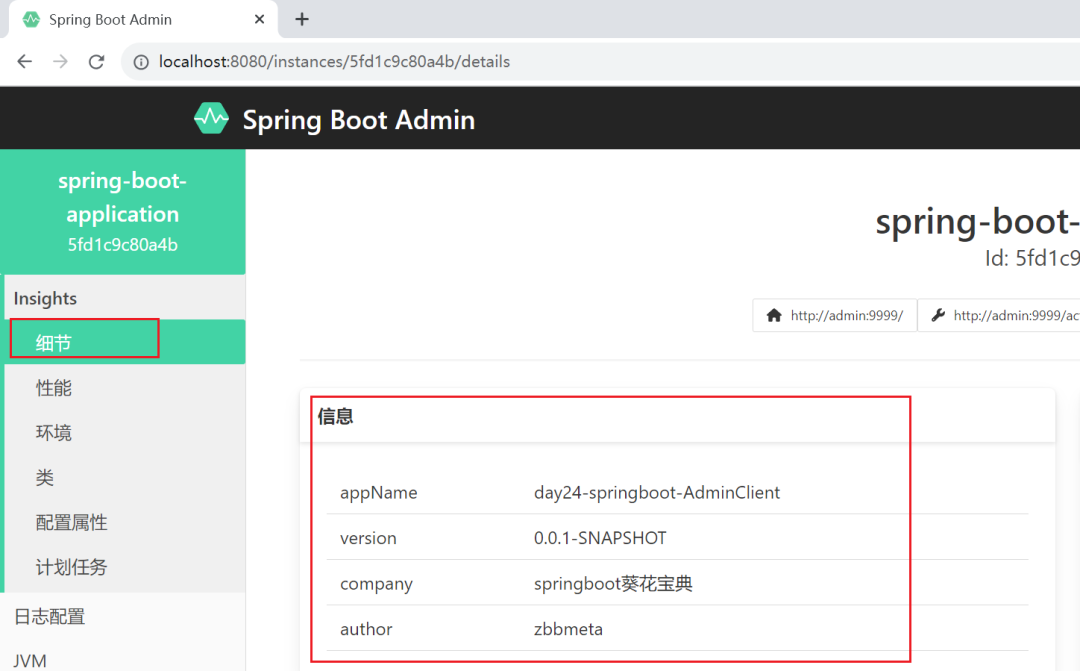Open 配置属性 in the sidebar
This screenshot has width=1080, height=671.
pyautogui.click(x=125, y=522)
